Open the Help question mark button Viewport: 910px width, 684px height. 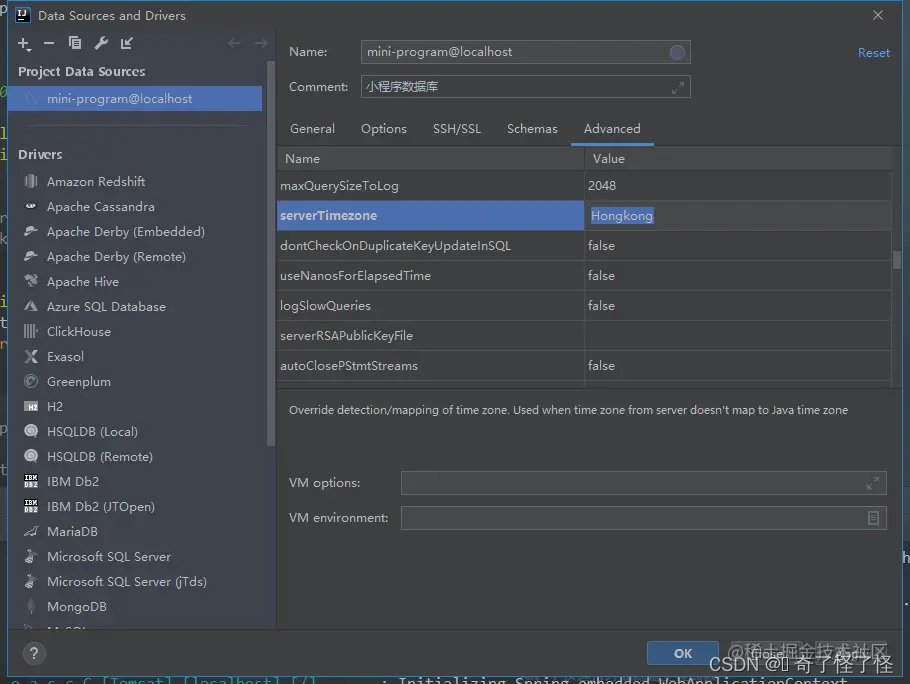(34, 653)
